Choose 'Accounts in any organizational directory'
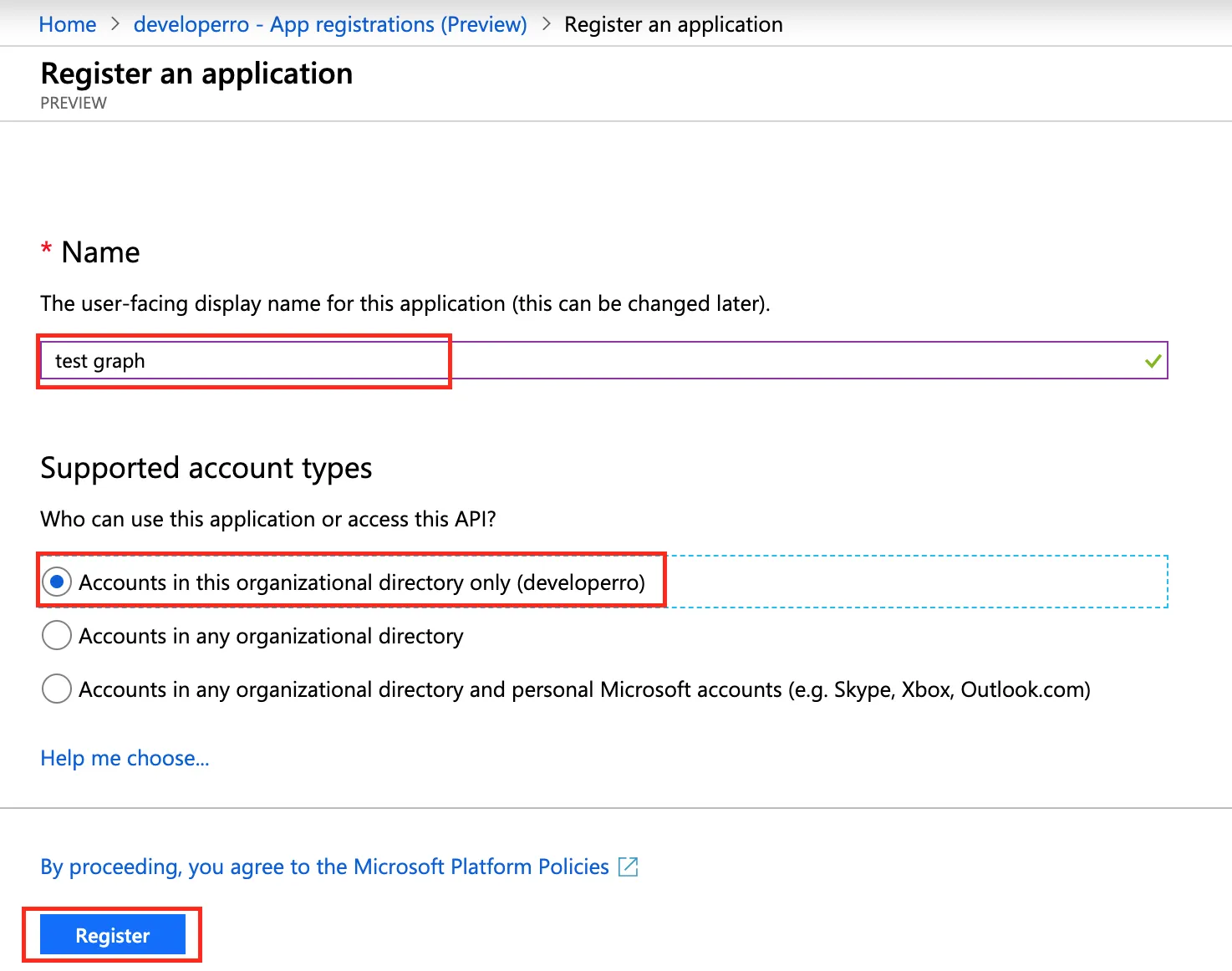Image resolution: width=1232 pixels, height=971 pixels. click(x=56, y=635)
